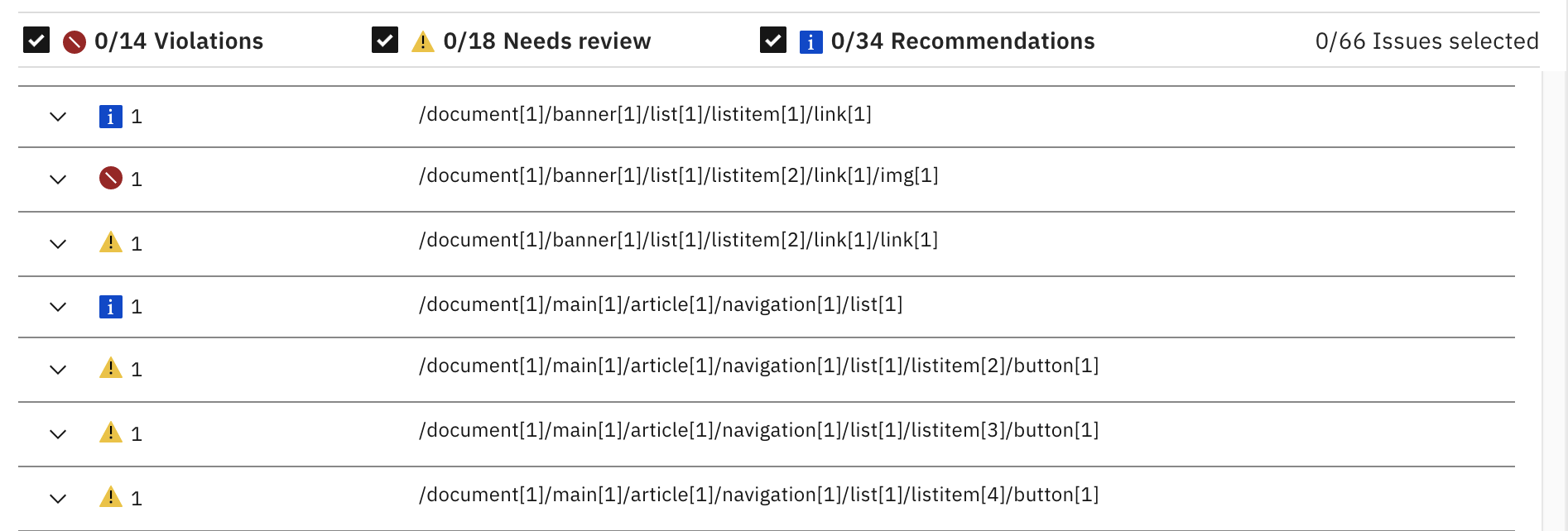Expand the banner listitem[1] link issue row
Screen dimensions: 1568x531
click(x=58, y=117)
